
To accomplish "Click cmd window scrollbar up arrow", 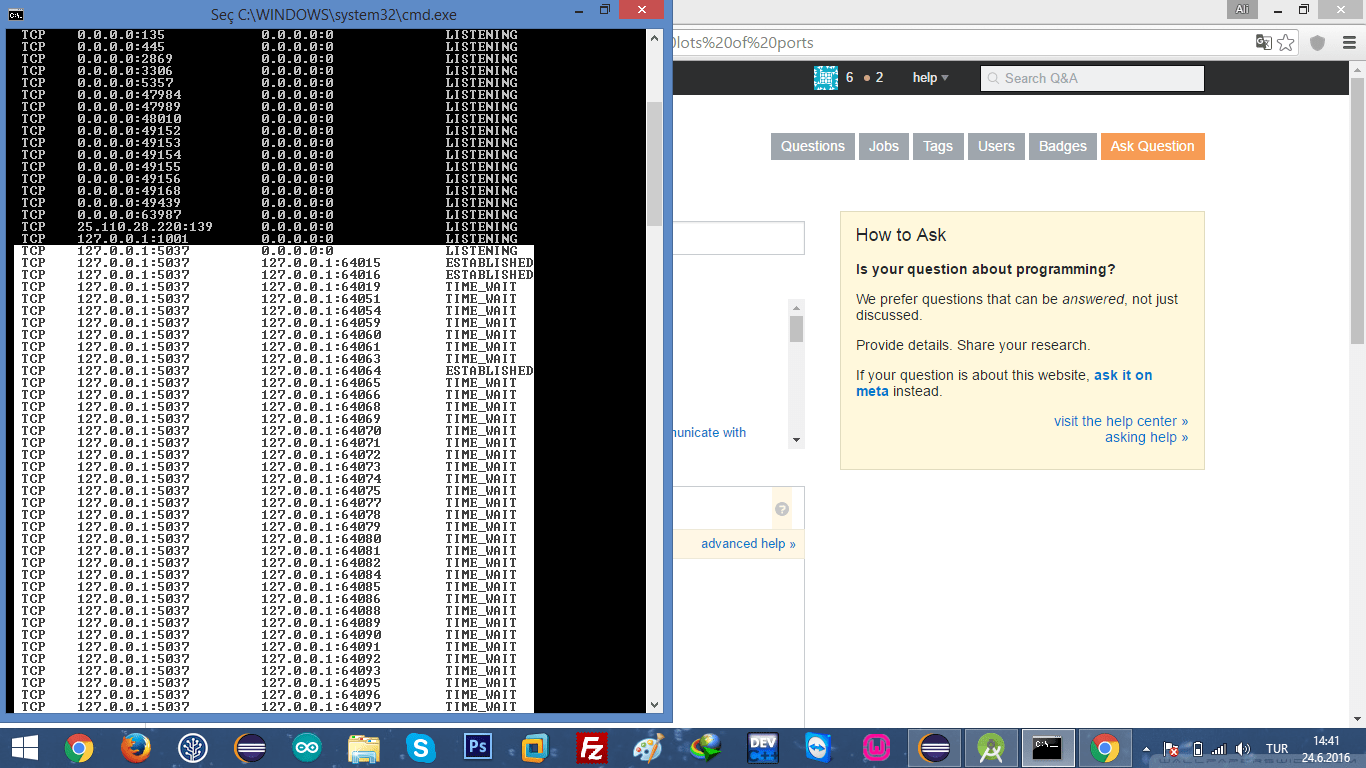I will 654,37.
